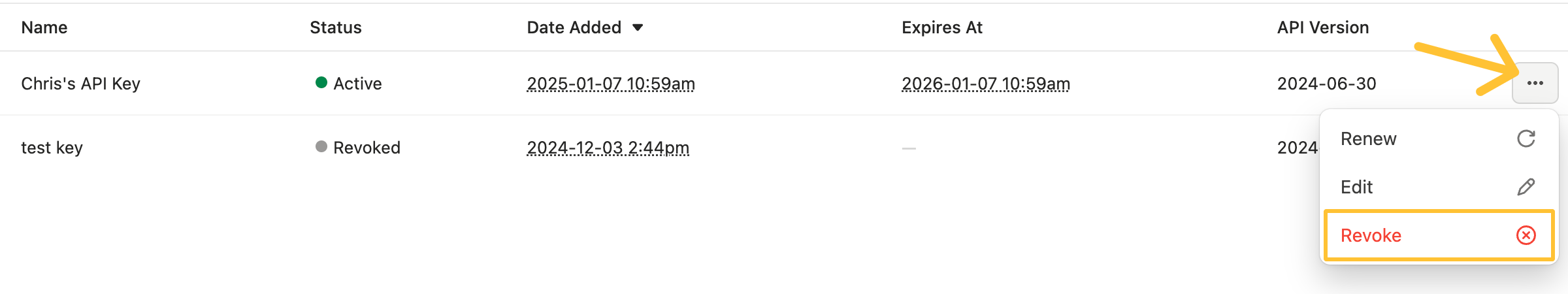Click the 2026-01-07 10:59am expiry date

[985, 84]
